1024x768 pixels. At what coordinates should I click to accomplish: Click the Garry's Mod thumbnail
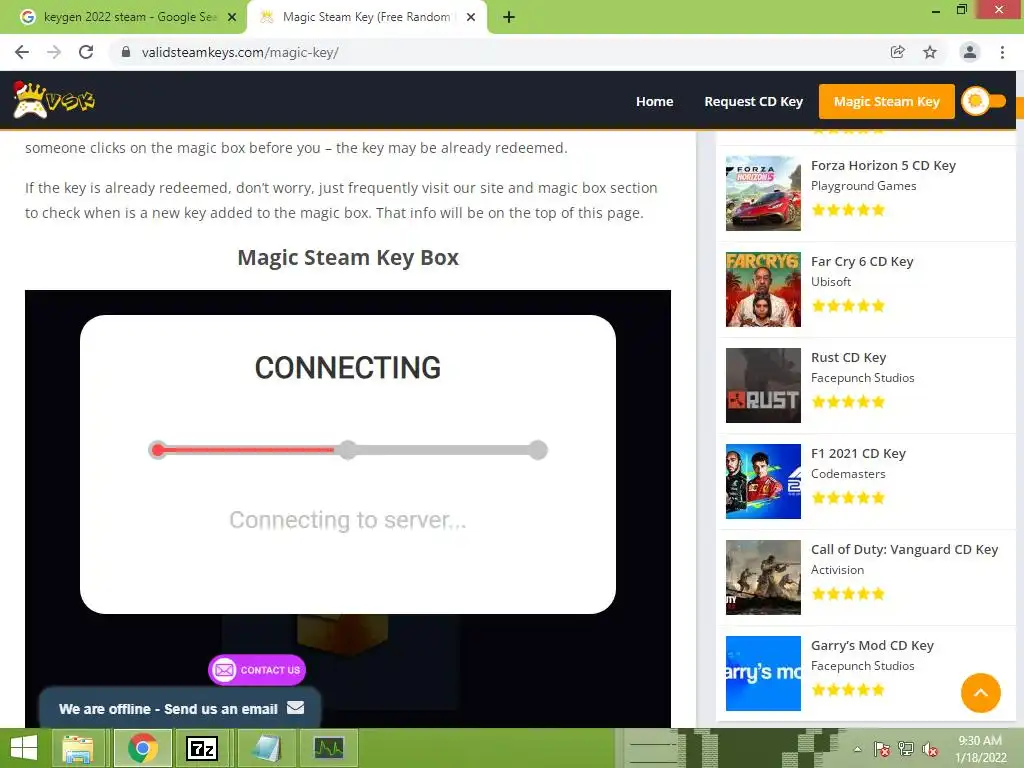pos(763,673)
